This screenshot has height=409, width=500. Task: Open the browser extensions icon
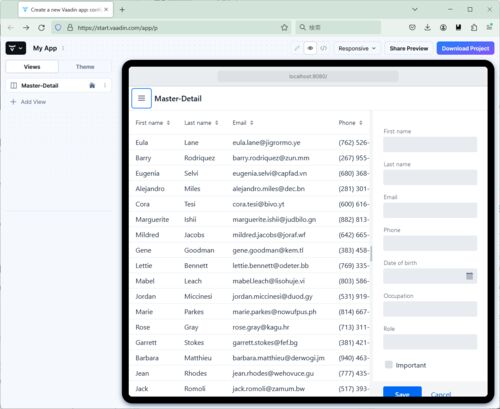click(474, 28)
